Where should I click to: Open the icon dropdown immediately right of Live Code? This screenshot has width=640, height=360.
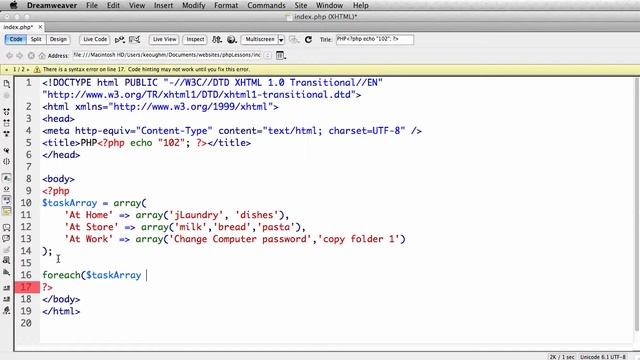[120, 40]
